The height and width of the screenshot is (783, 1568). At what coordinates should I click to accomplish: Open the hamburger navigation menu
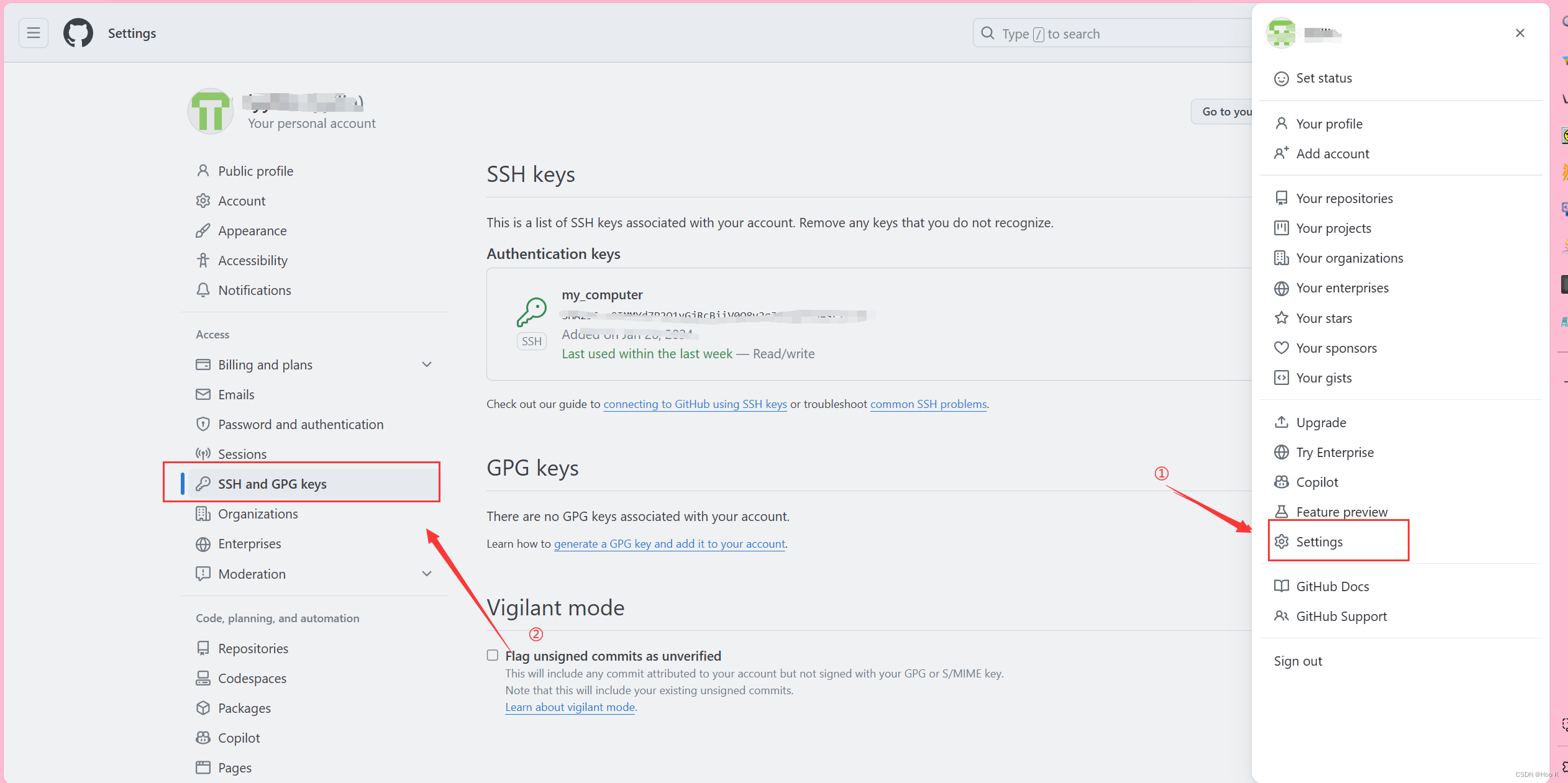(x=34, y=33)
